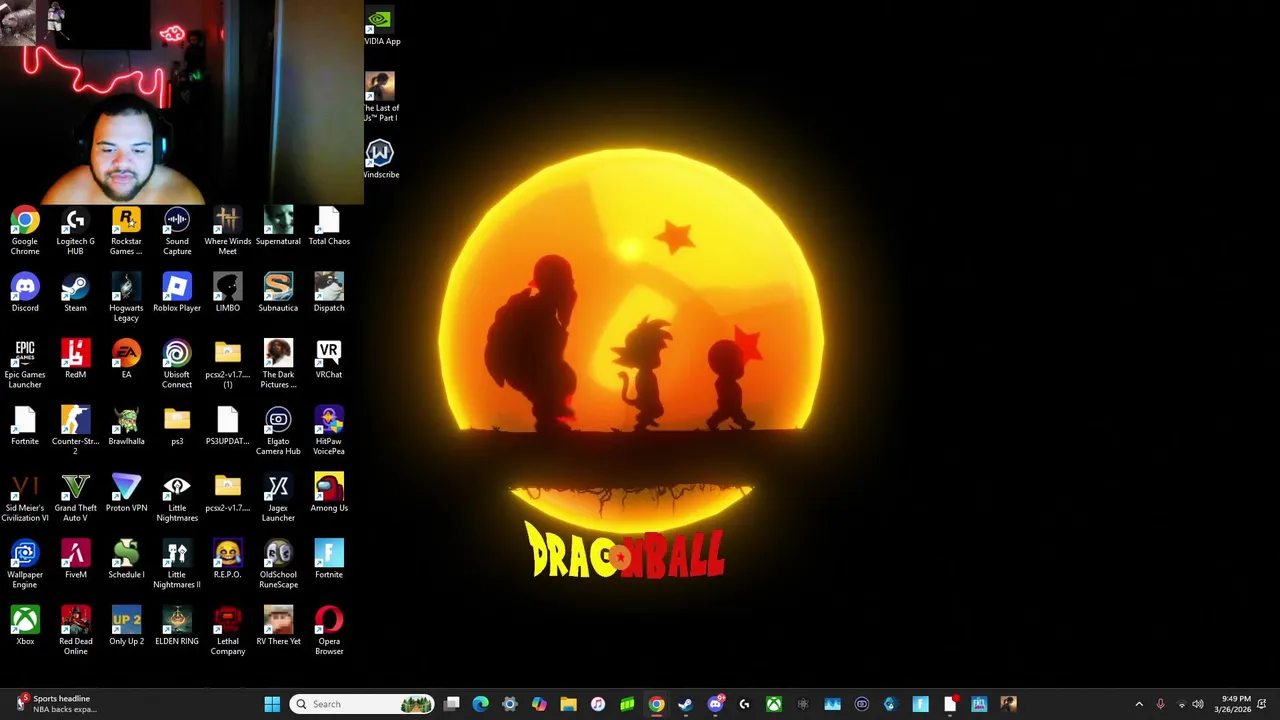Select The Last of Us Part I icon
This screenshot has width=1280, height=720.
click(x=380, y=97)
